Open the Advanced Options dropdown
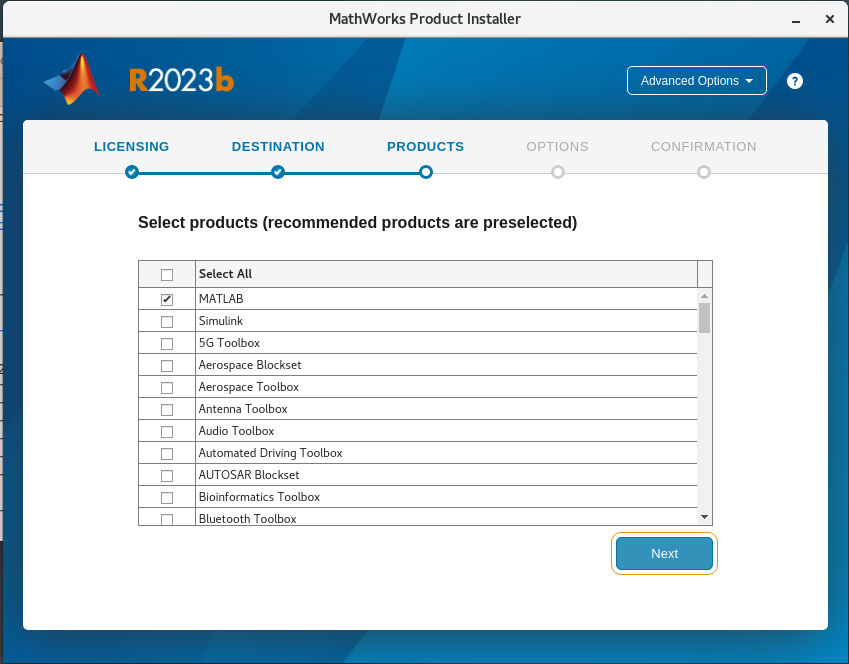 (696, 81)
